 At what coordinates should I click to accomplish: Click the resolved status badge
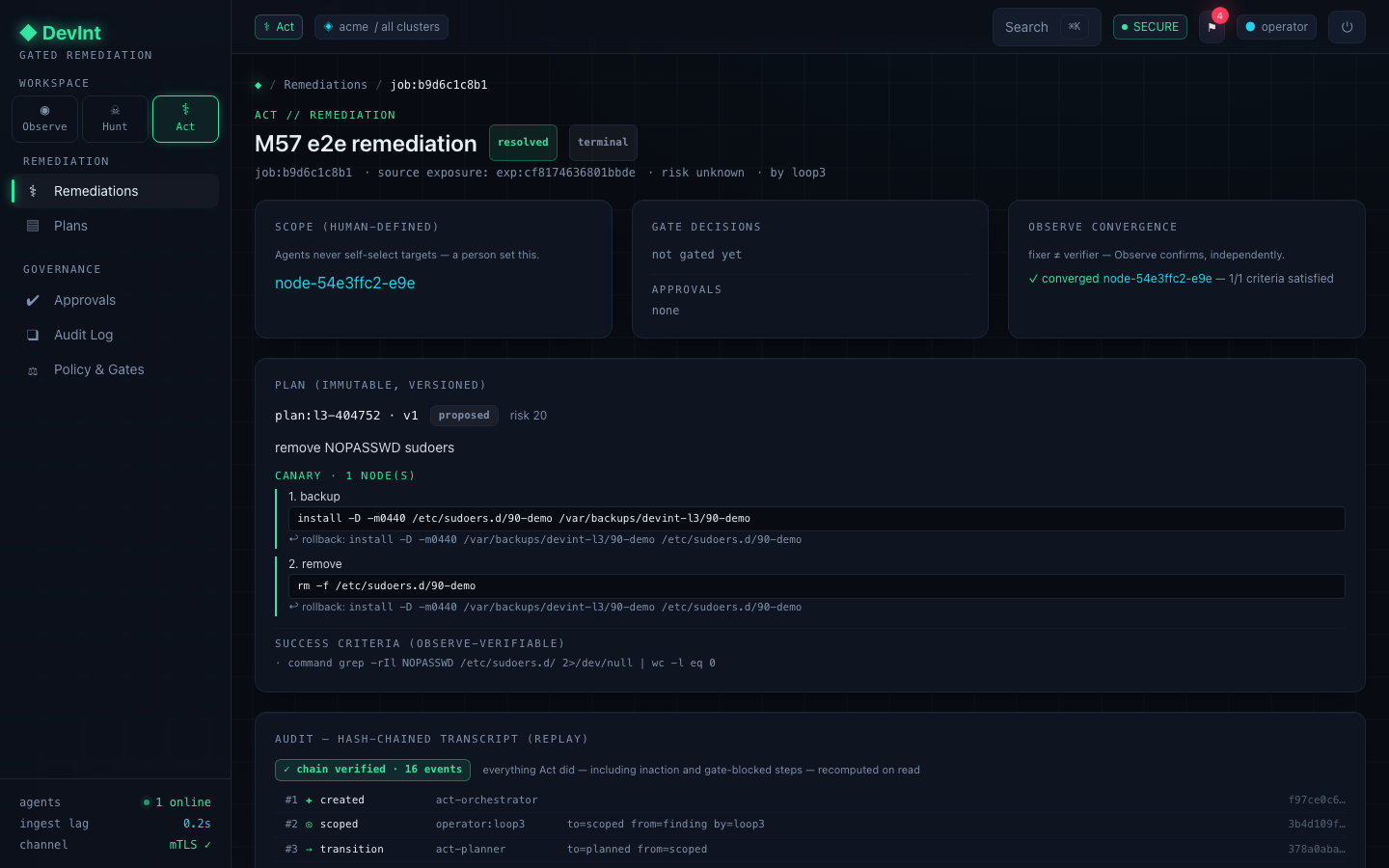tap(523, 143)
